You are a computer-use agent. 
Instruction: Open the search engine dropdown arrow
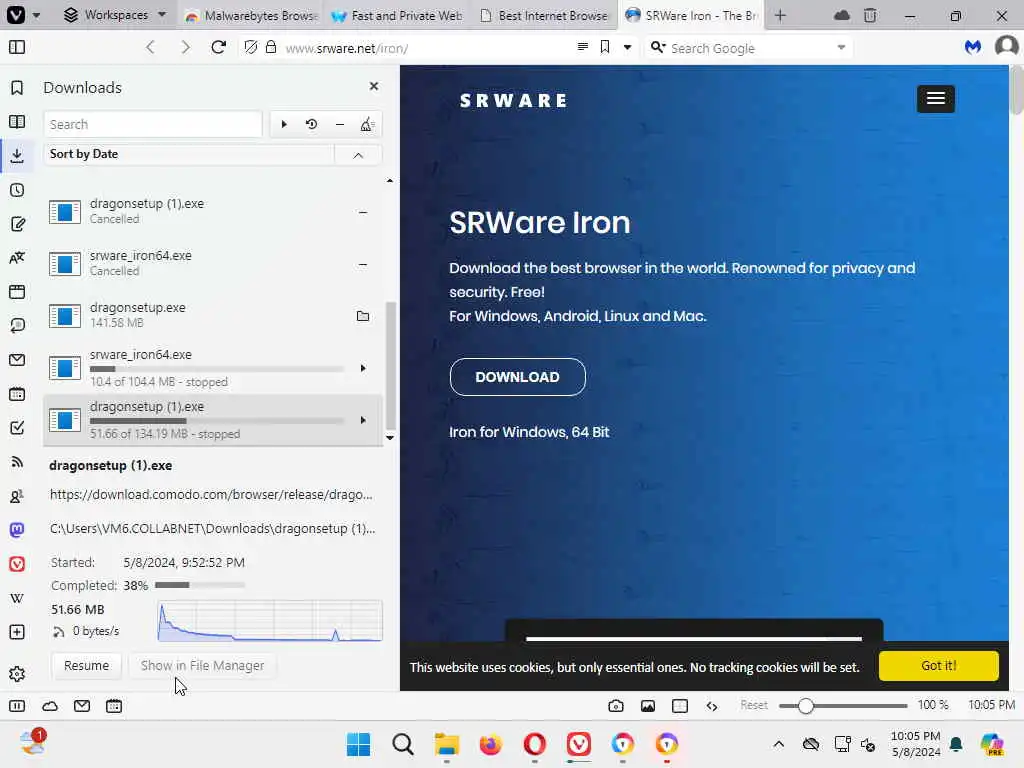[841, 47]
